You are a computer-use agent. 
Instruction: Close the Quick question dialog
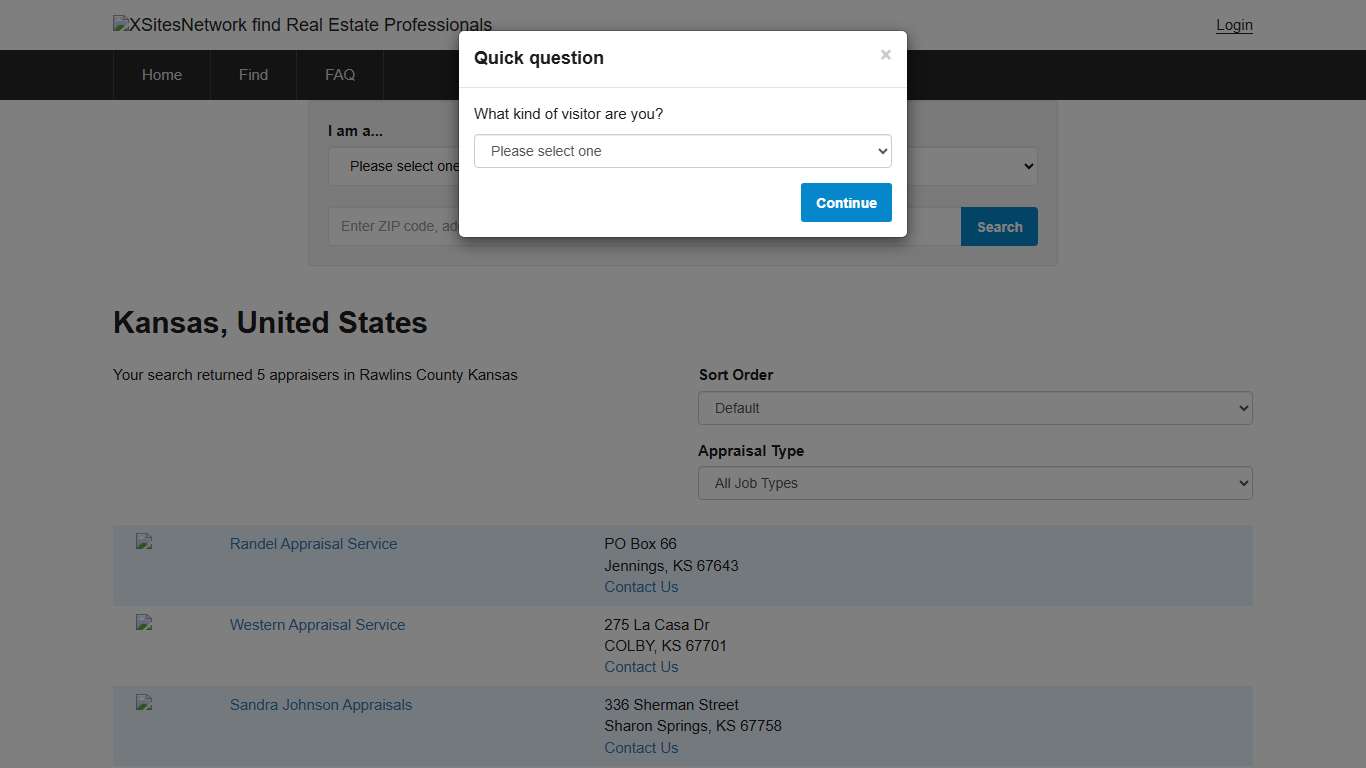885,55
